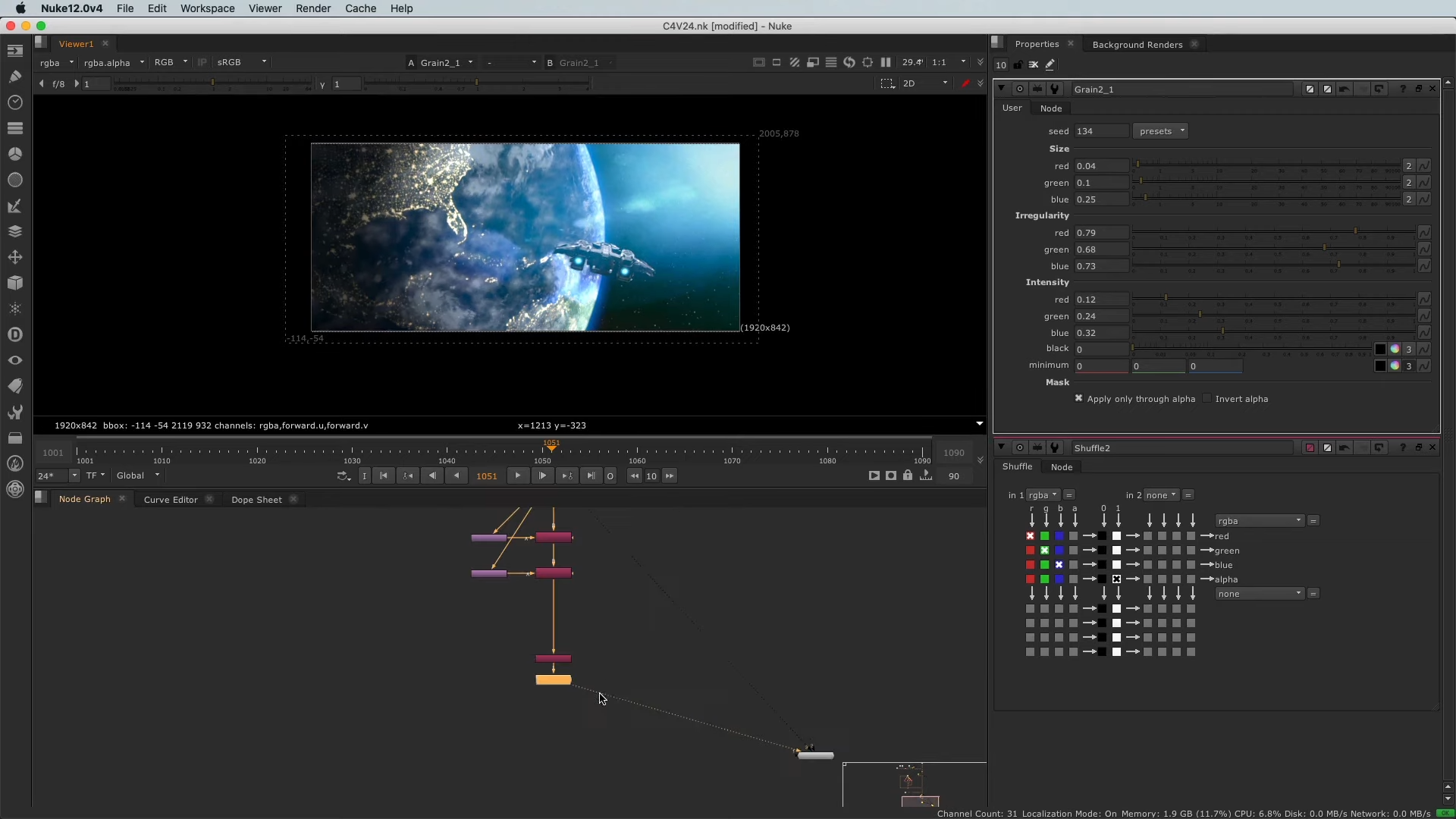Switch to Background Renders tab
This screenshot has width=1456, height=819.
click(x=1137, y=44)
